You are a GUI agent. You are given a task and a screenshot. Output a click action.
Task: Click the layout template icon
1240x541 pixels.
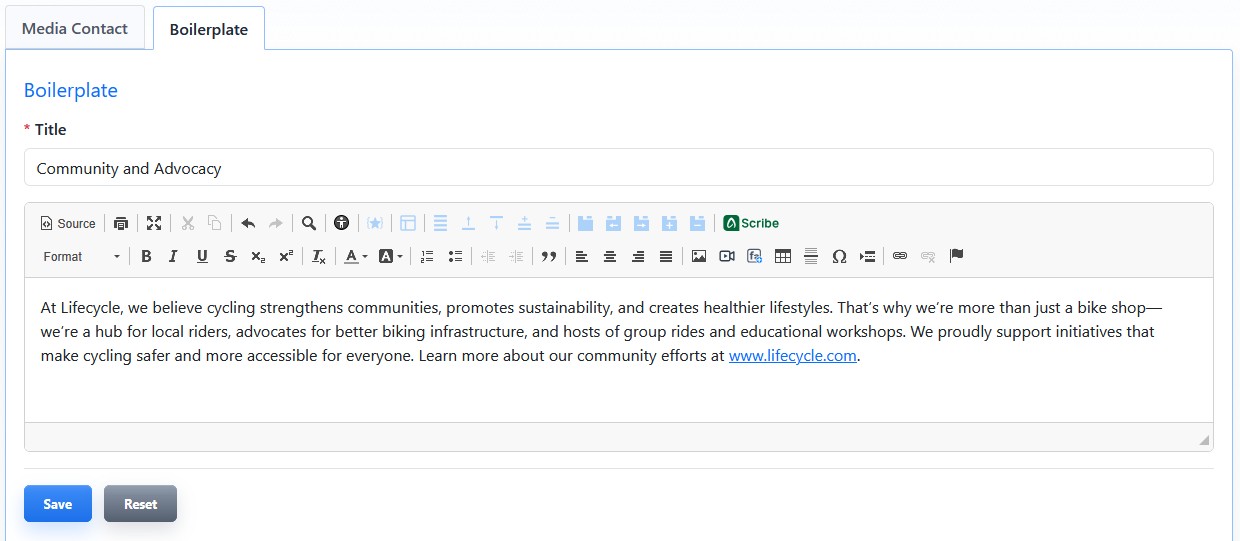[x=408, y=223]
